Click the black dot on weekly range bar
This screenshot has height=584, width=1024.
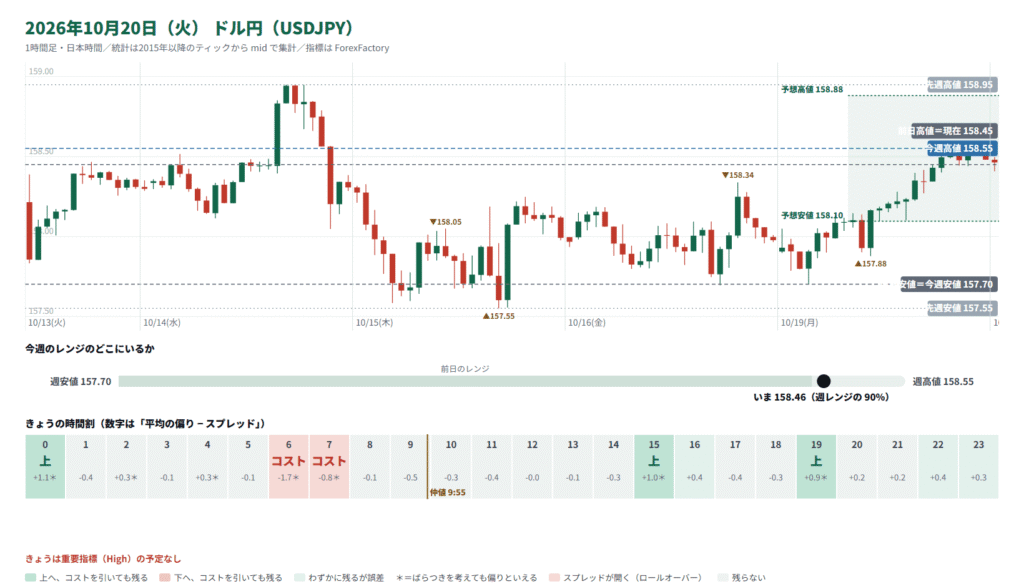pyautogui.click(x=824, y=381)
